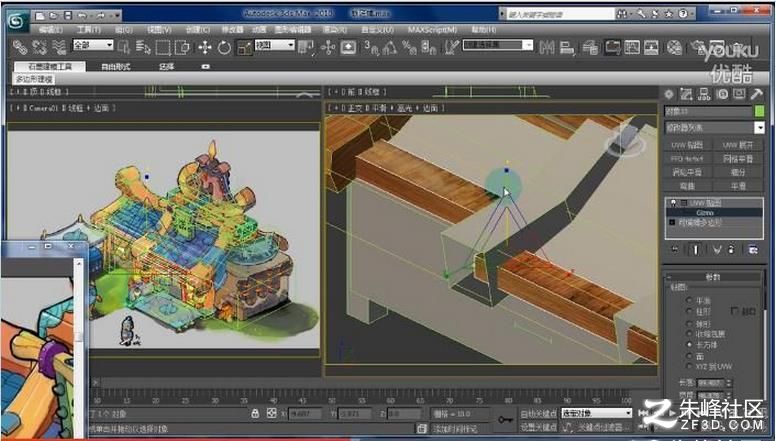Open the 工具(T) menu

click(x=89, y=30)
